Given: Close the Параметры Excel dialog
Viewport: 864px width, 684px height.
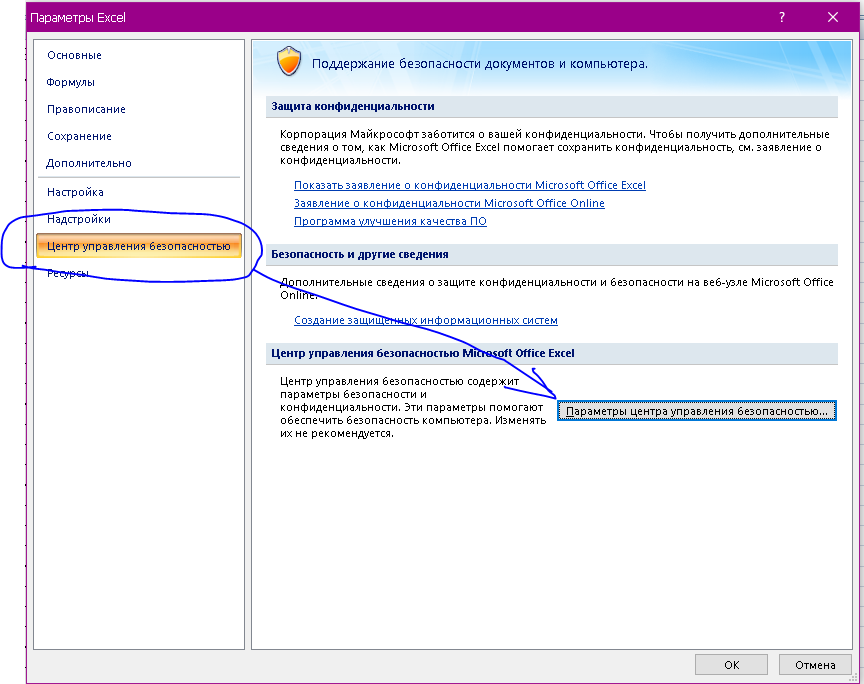Looking at the screenshot, I should click(832, 17).
